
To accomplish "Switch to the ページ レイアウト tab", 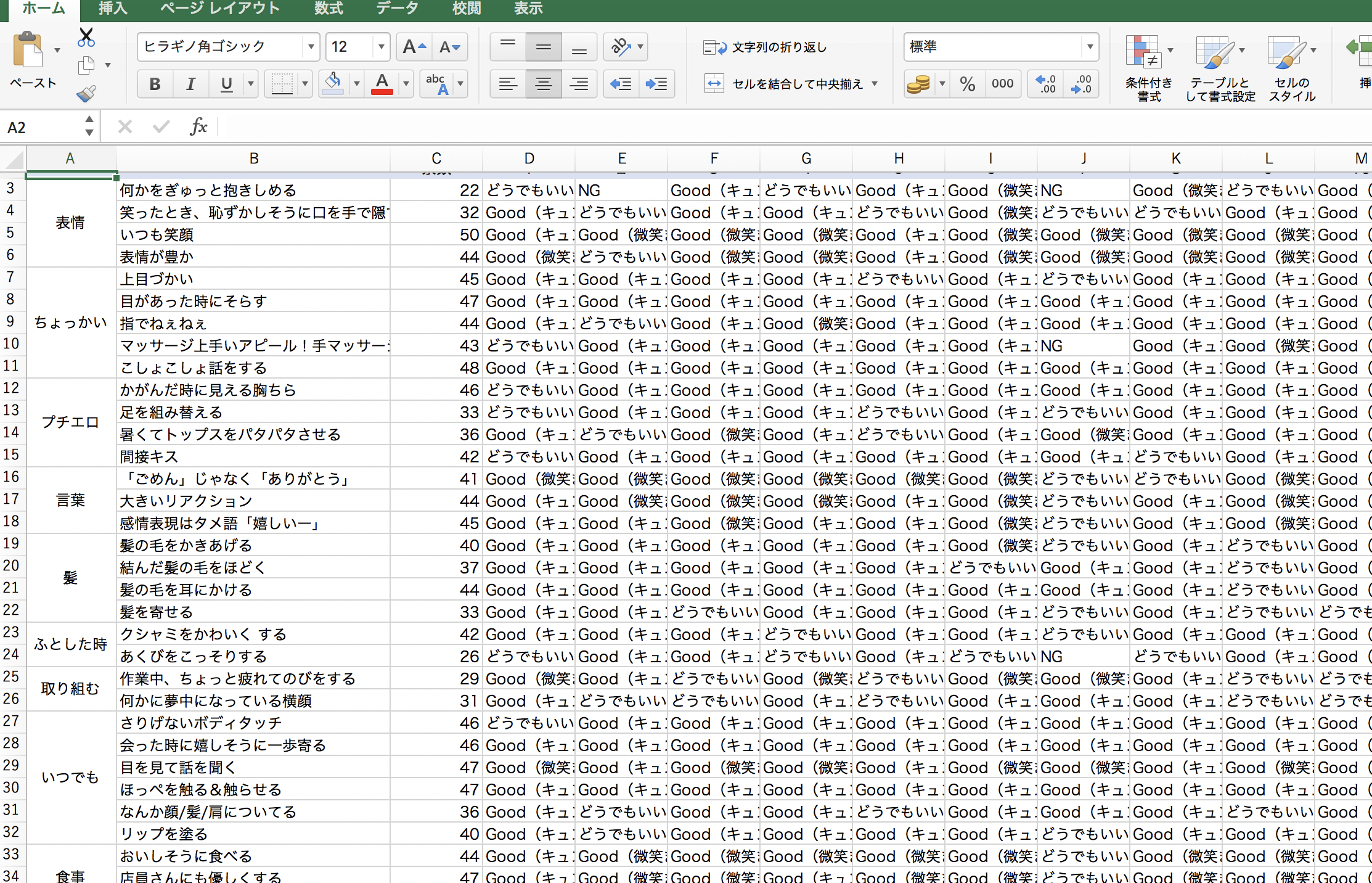I will coord(220,9).
